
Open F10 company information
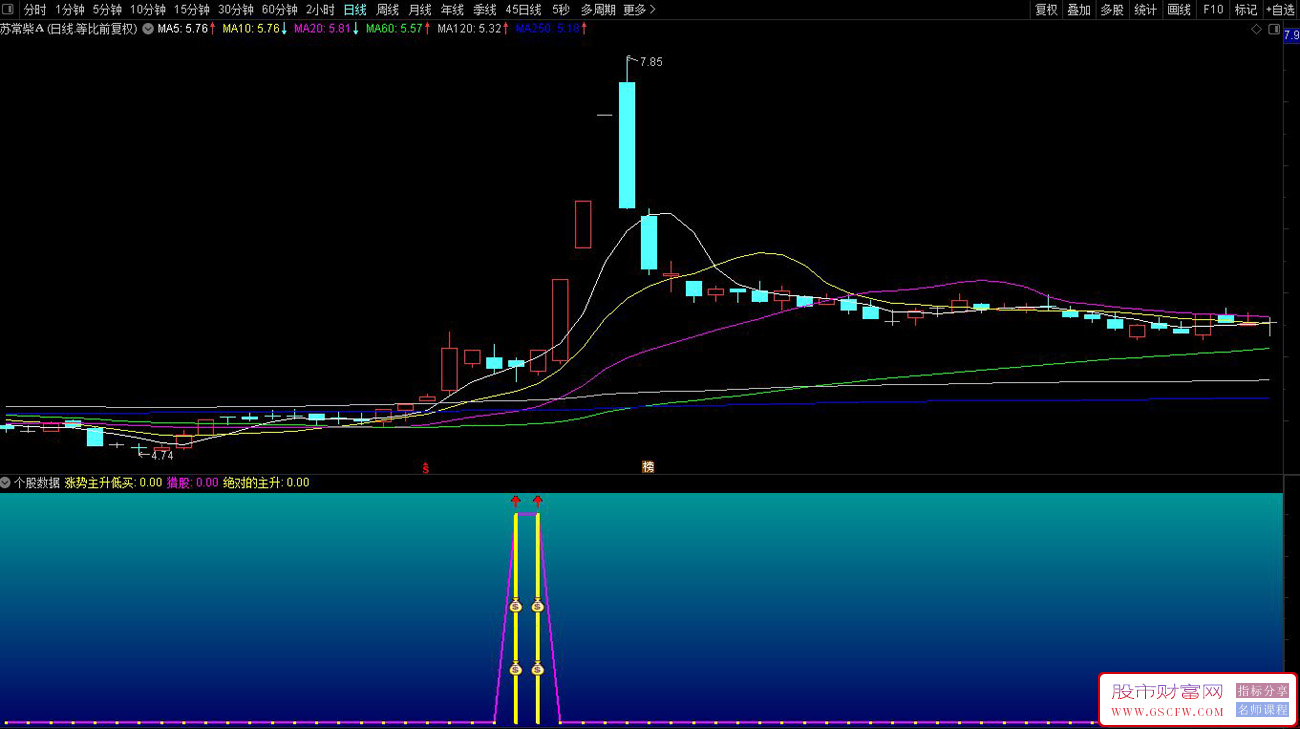point(1213,9)
